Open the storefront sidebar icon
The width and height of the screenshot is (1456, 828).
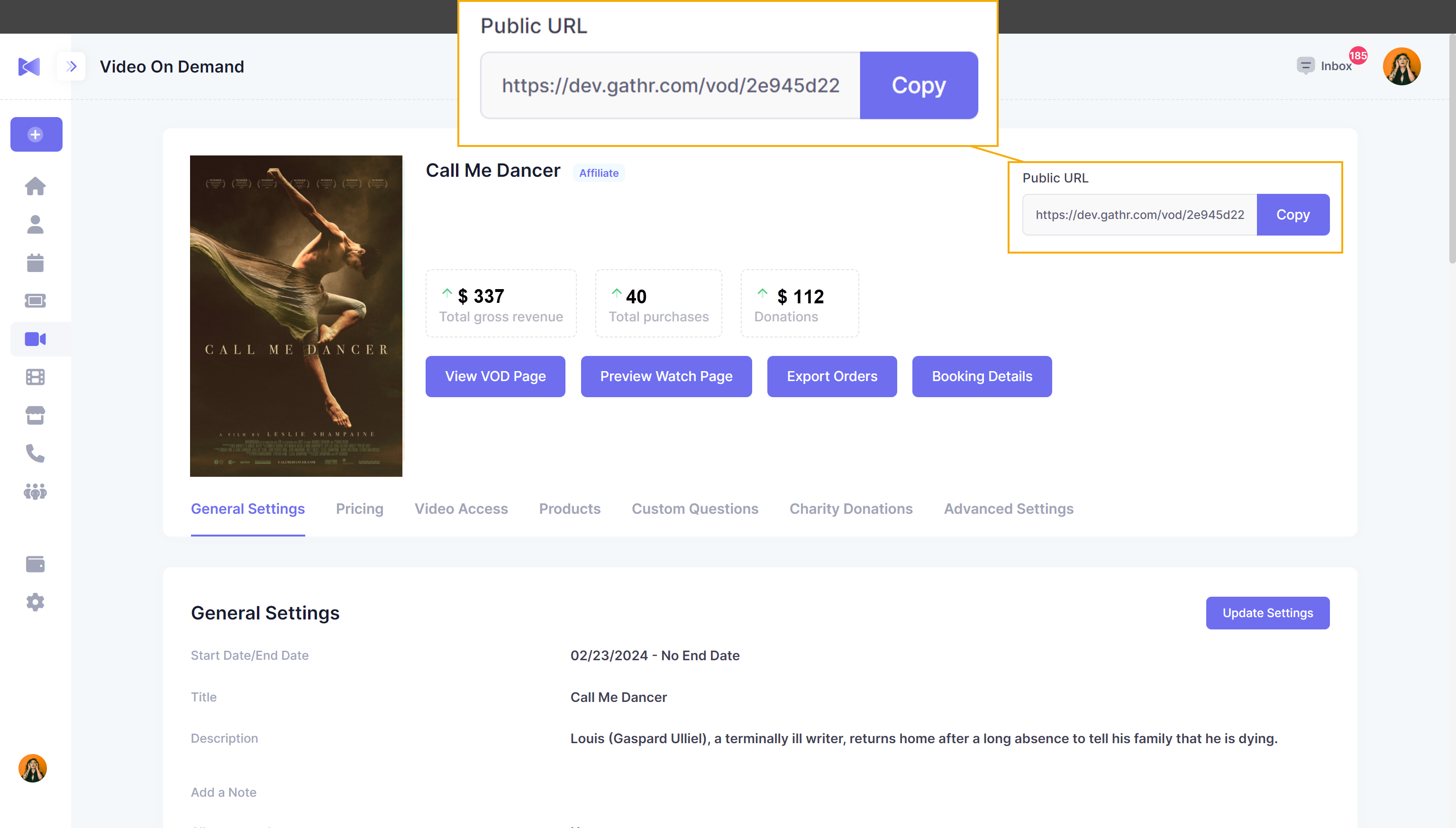point(35,415)
